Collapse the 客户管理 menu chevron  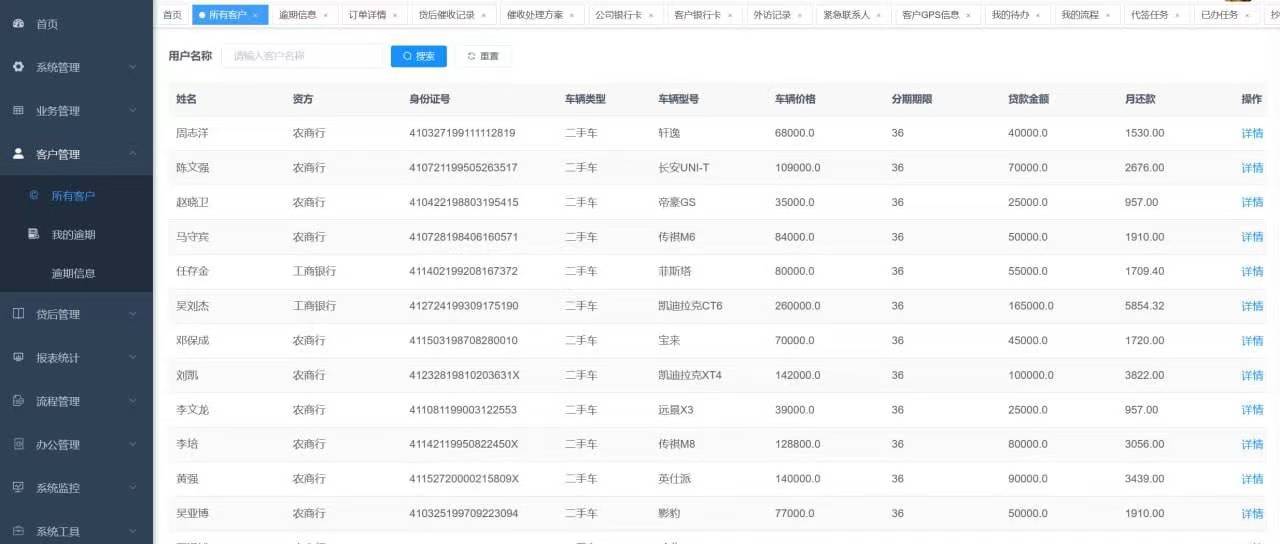coord(132,154)
